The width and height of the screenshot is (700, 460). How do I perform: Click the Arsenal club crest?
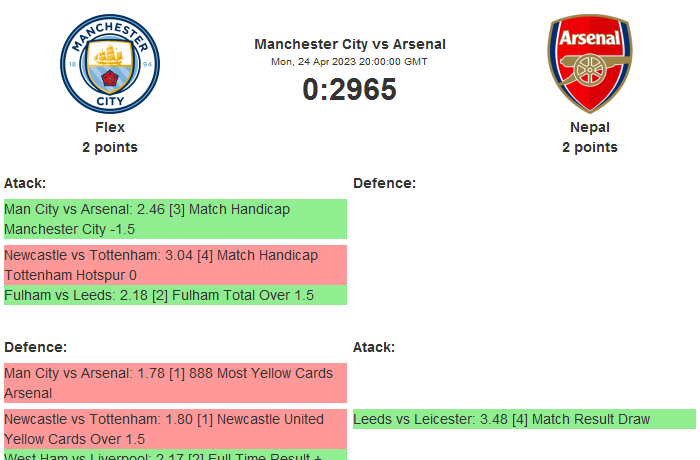(589, 63)
